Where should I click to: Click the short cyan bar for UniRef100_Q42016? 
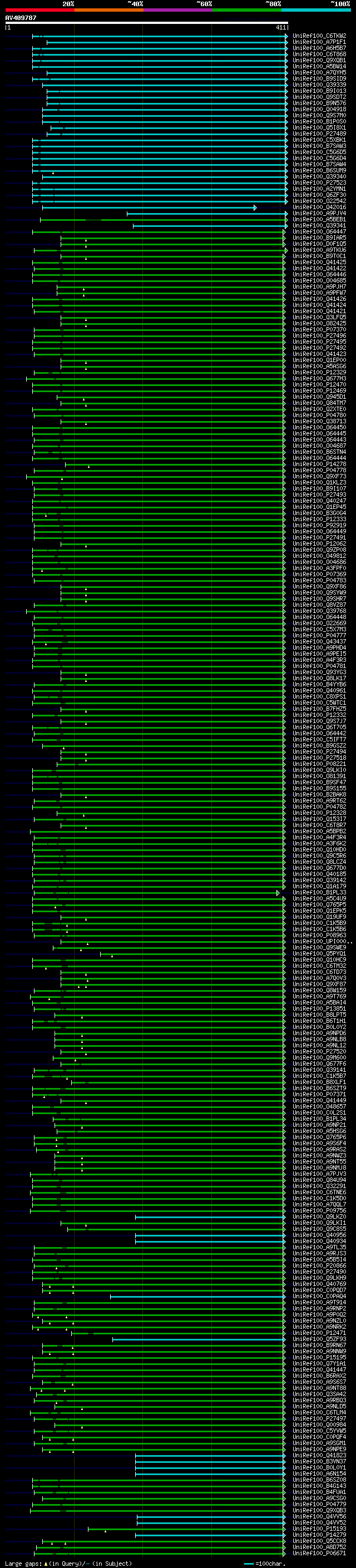click(x=149, y=207)
